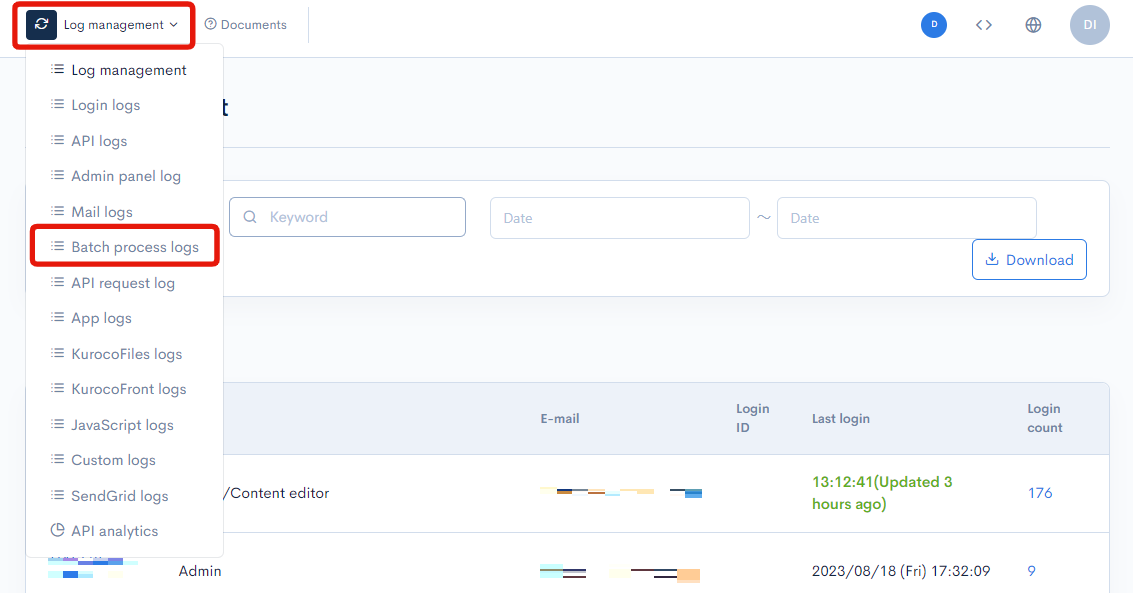Click the magnifier icon in Keyword field
This screenshot has width=1133, height=593.
coord(250,217)
